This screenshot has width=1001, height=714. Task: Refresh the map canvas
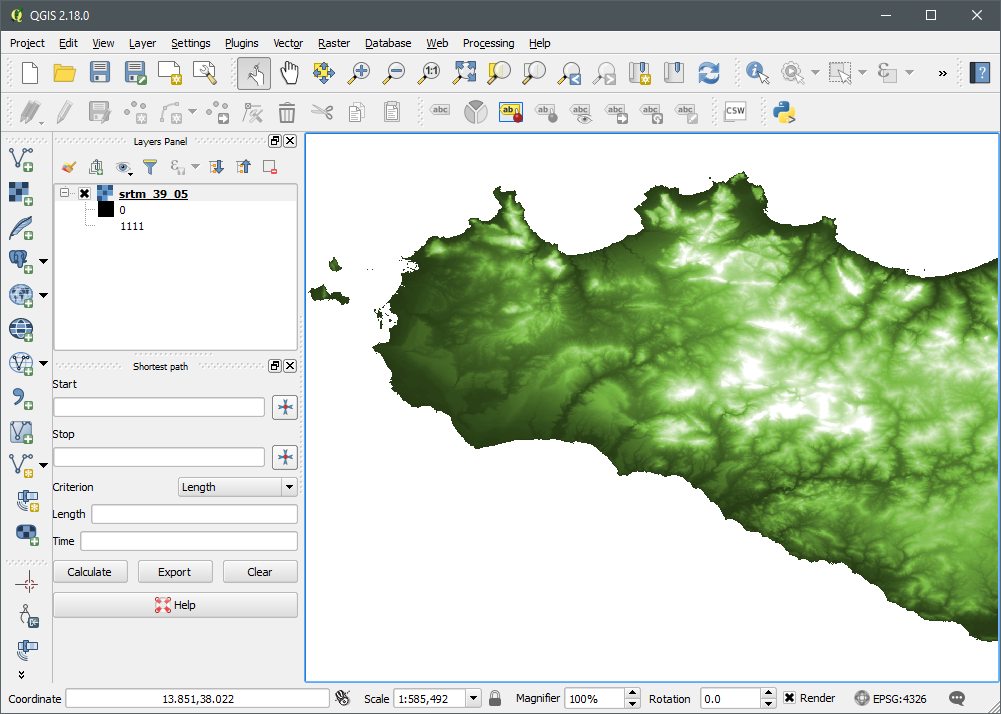[709, 73]
